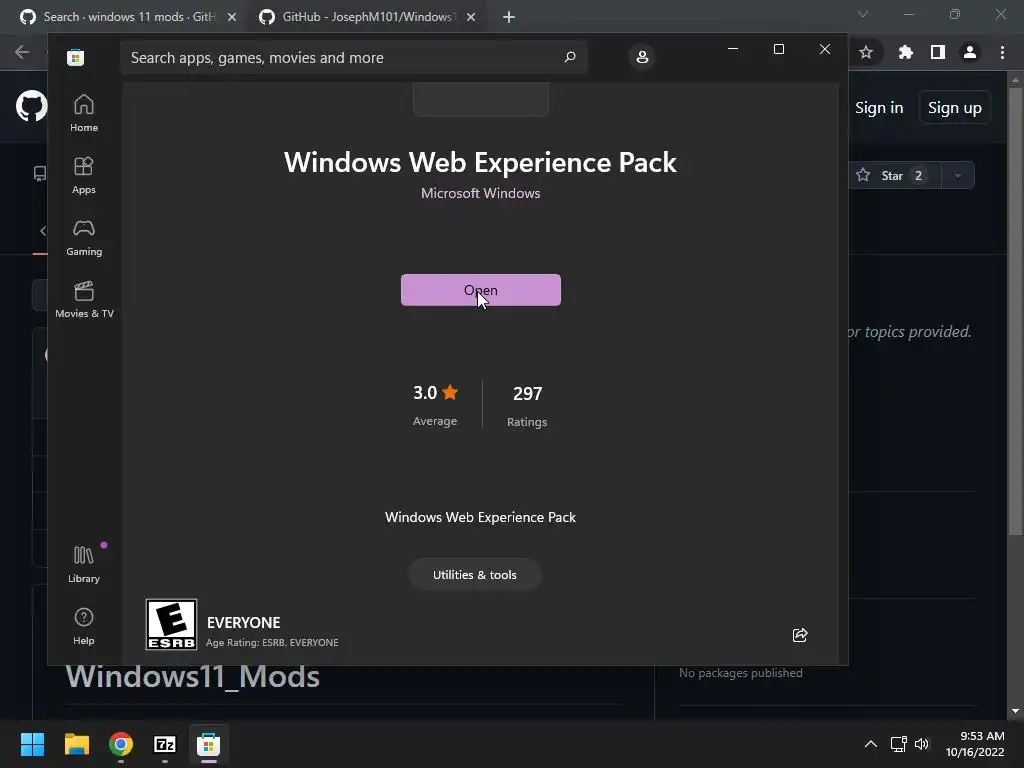Star the GitHub repository
Image resolution: width=1024 pixels, height=768 pixels.
tap(895, 175)
